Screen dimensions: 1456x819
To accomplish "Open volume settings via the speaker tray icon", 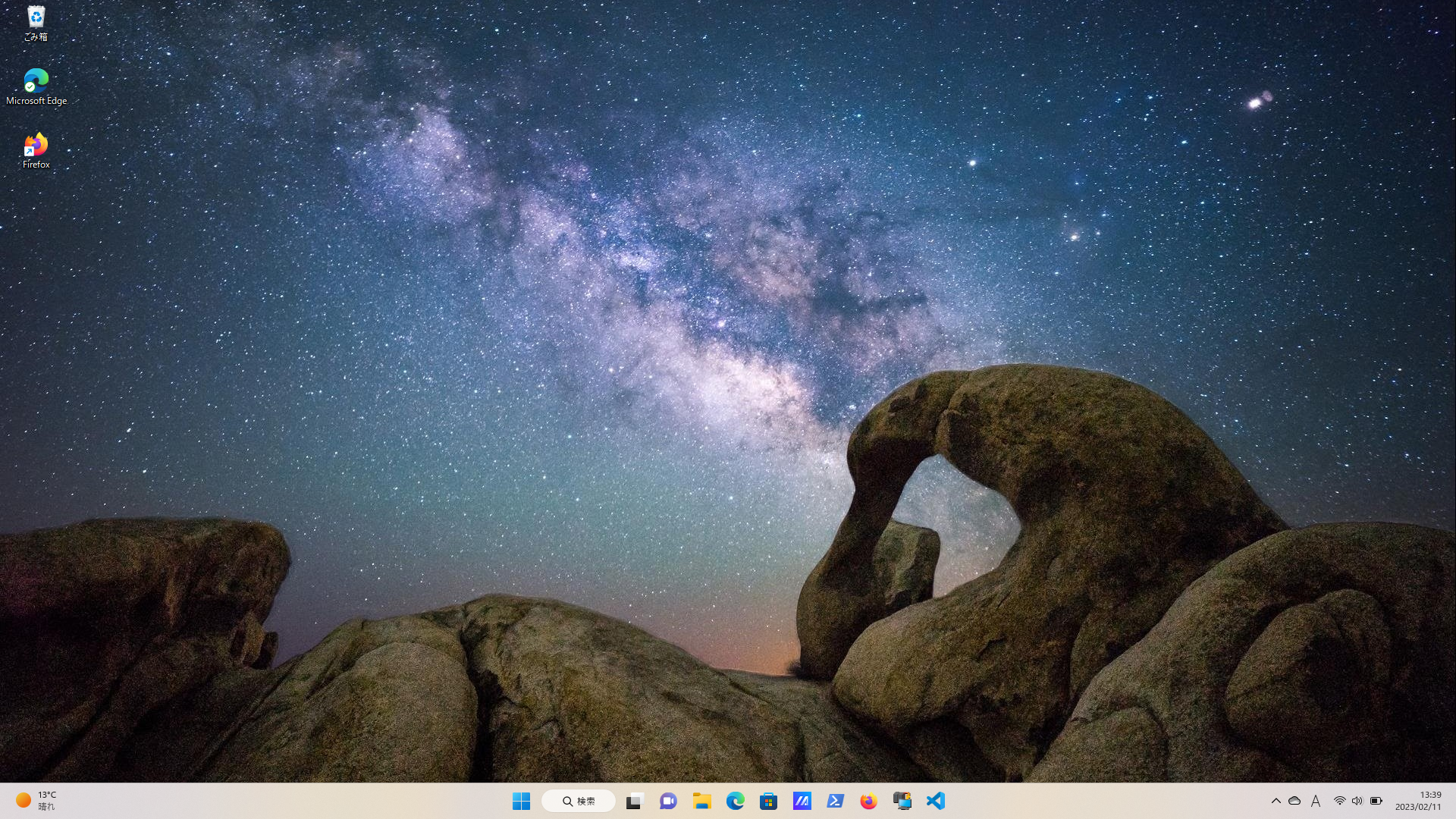I will (x=1357, y=801).
